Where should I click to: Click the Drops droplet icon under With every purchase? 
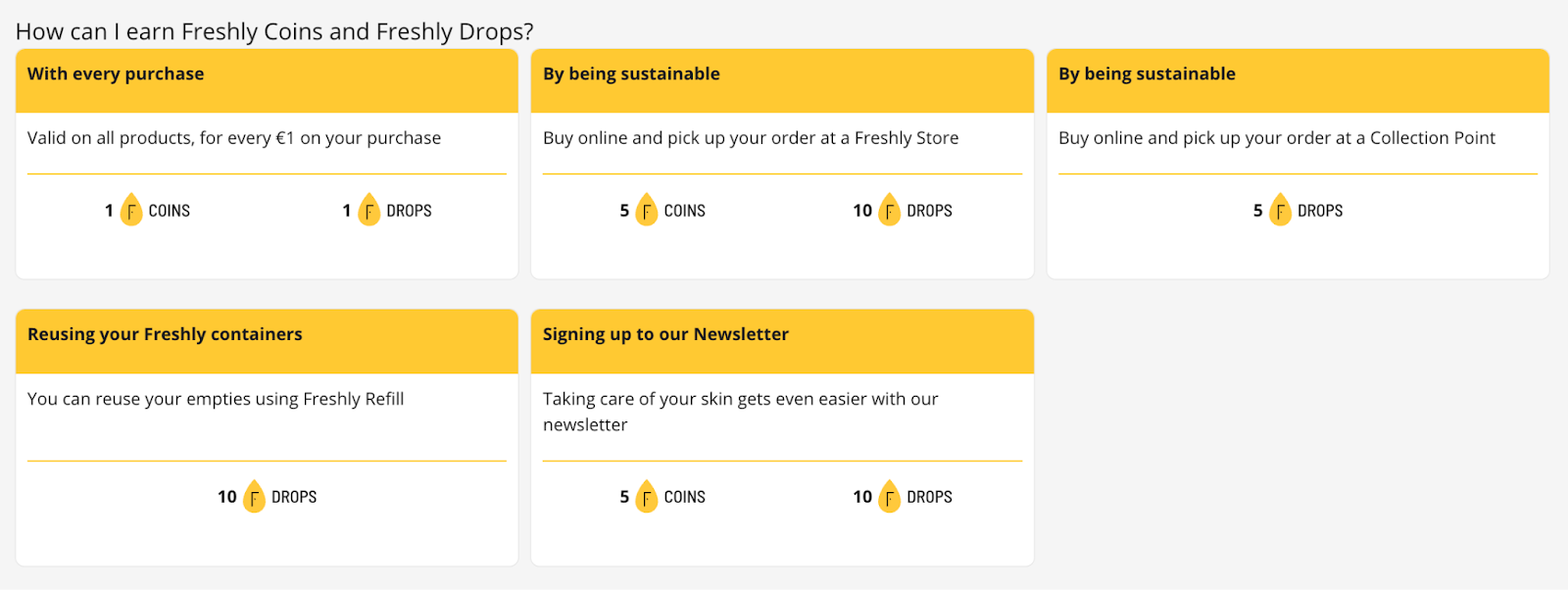point(368,210)
